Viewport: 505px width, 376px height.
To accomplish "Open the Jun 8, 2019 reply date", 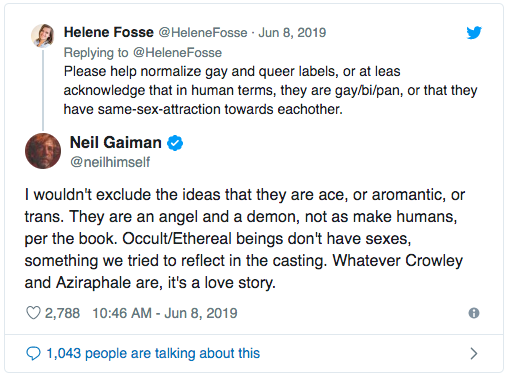I will (292, 33).
